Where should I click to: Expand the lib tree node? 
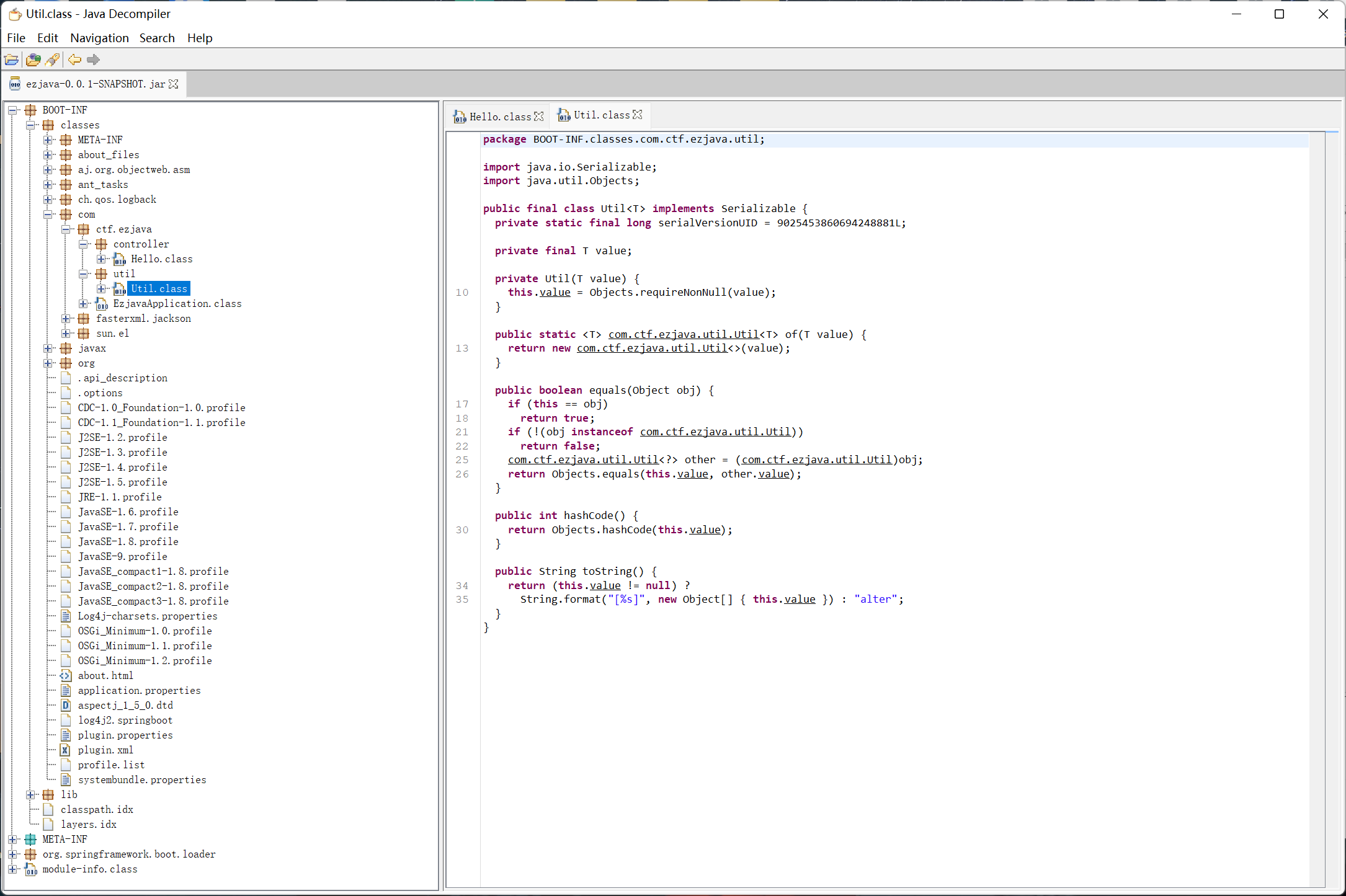pos(30,795)
